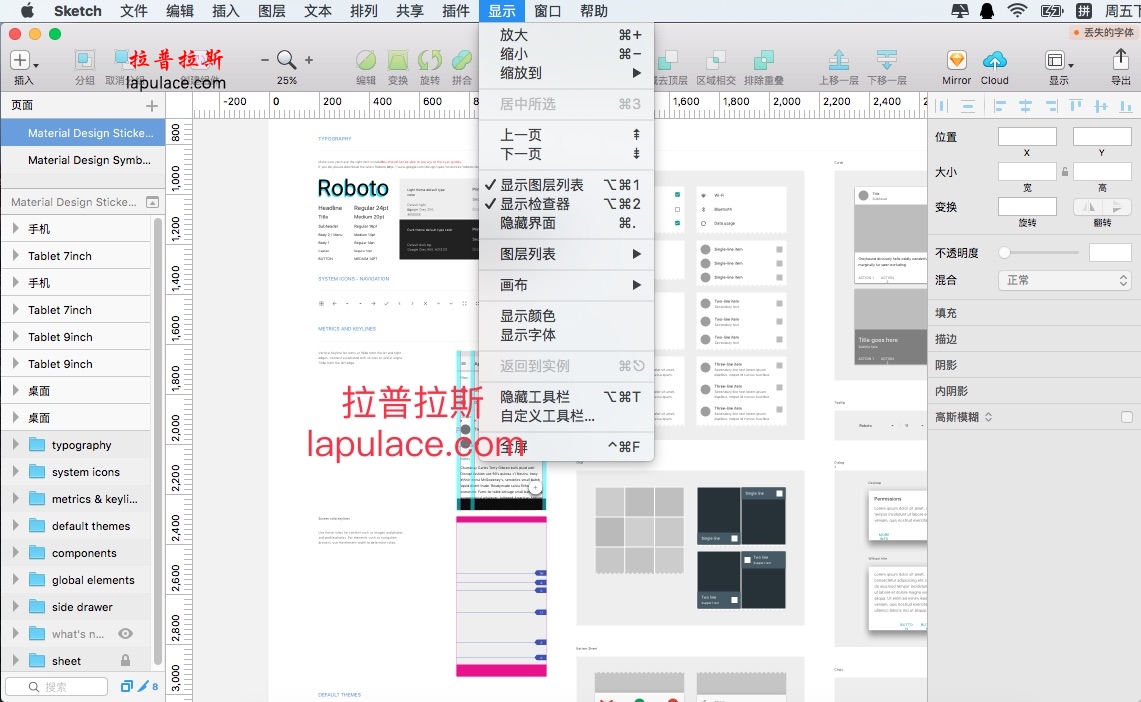This screenshot has height=702, width=1141.
Task: Click the align top edges icon
Action: (1076, 106)
